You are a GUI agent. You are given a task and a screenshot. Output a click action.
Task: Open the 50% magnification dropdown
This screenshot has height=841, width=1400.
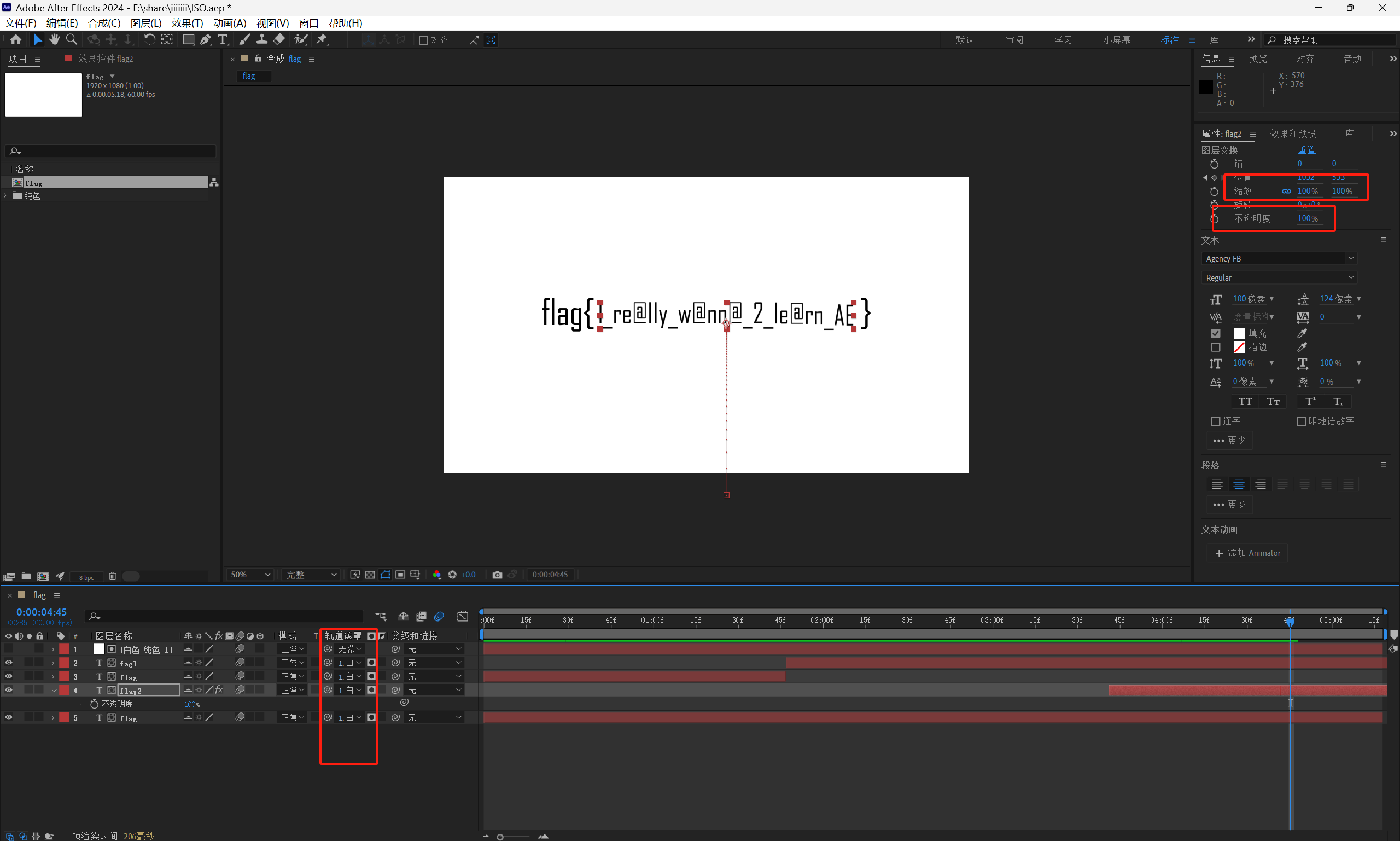coord(250,575)
